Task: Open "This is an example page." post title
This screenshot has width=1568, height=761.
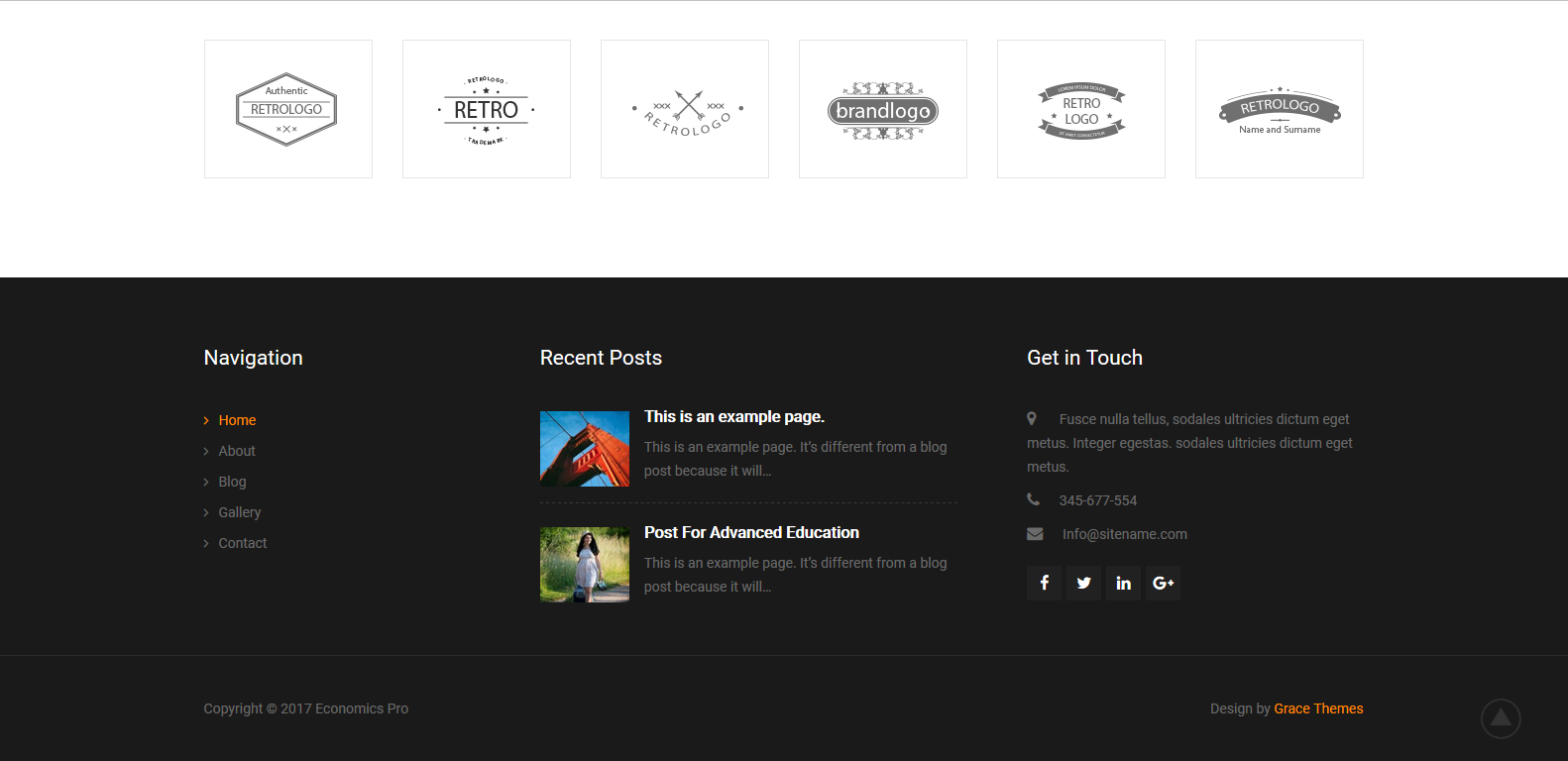Action: pyautogui.click(x=733, y=417)
